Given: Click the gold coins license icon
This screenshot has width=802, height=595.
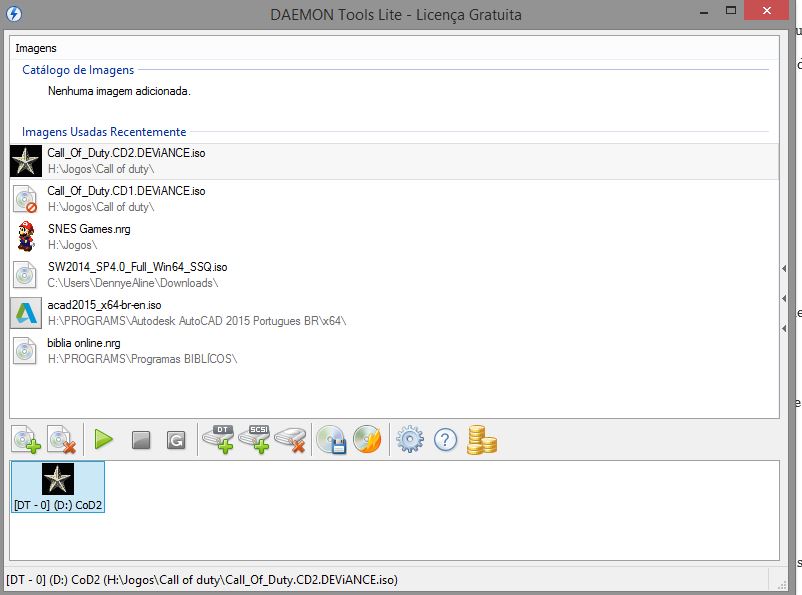Looking at the screenshot, I should [482, 439].
